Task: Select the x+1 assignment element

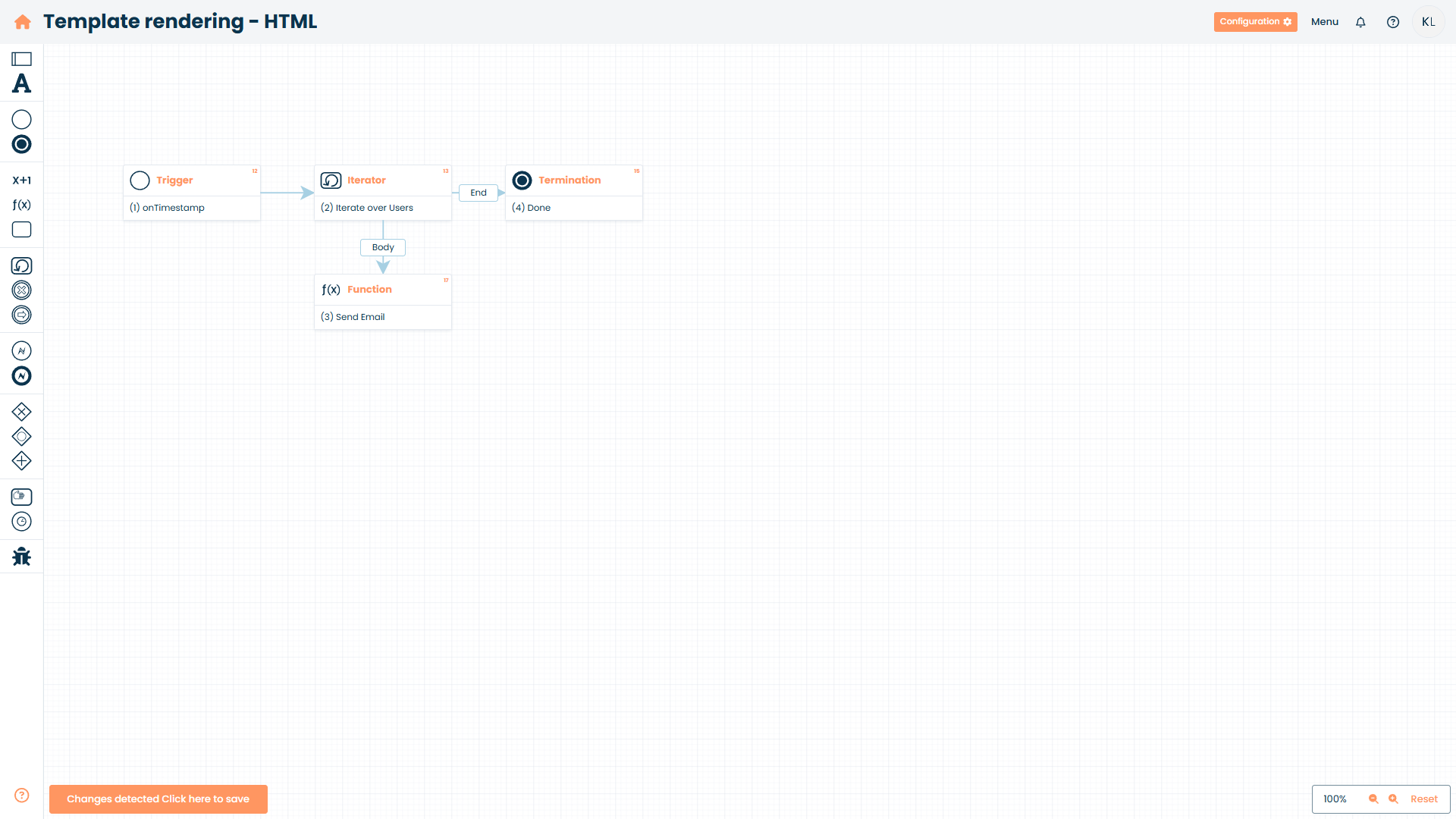Action: tap(21, 180)
